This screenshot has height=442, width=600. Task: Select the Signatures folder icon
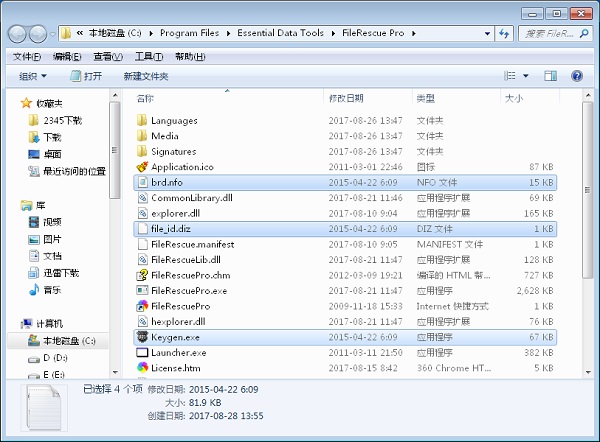click(x=142, y=152)
